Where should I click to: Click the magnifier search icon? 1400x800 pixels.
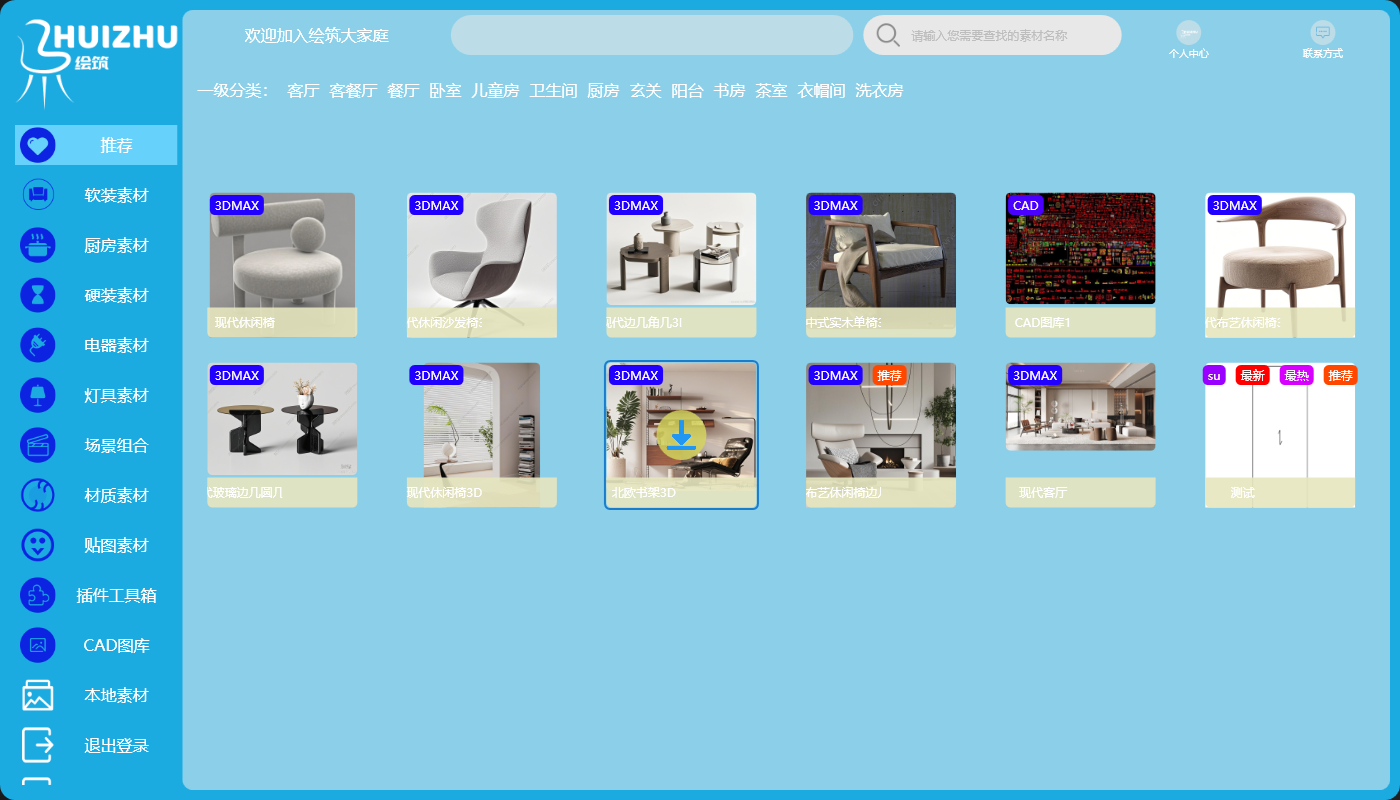tap(887, 35)
